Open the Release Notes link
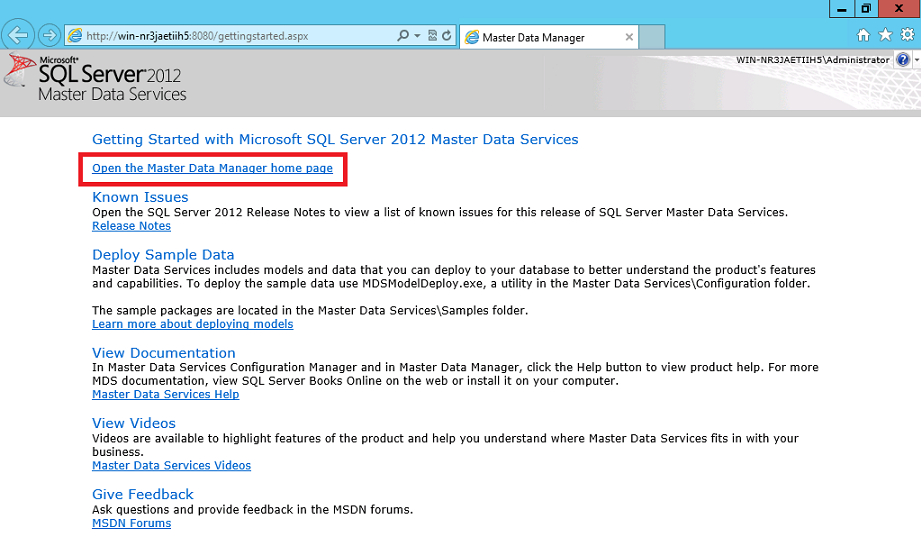Viewport: 921px width, 558px height. coord(131,226)
